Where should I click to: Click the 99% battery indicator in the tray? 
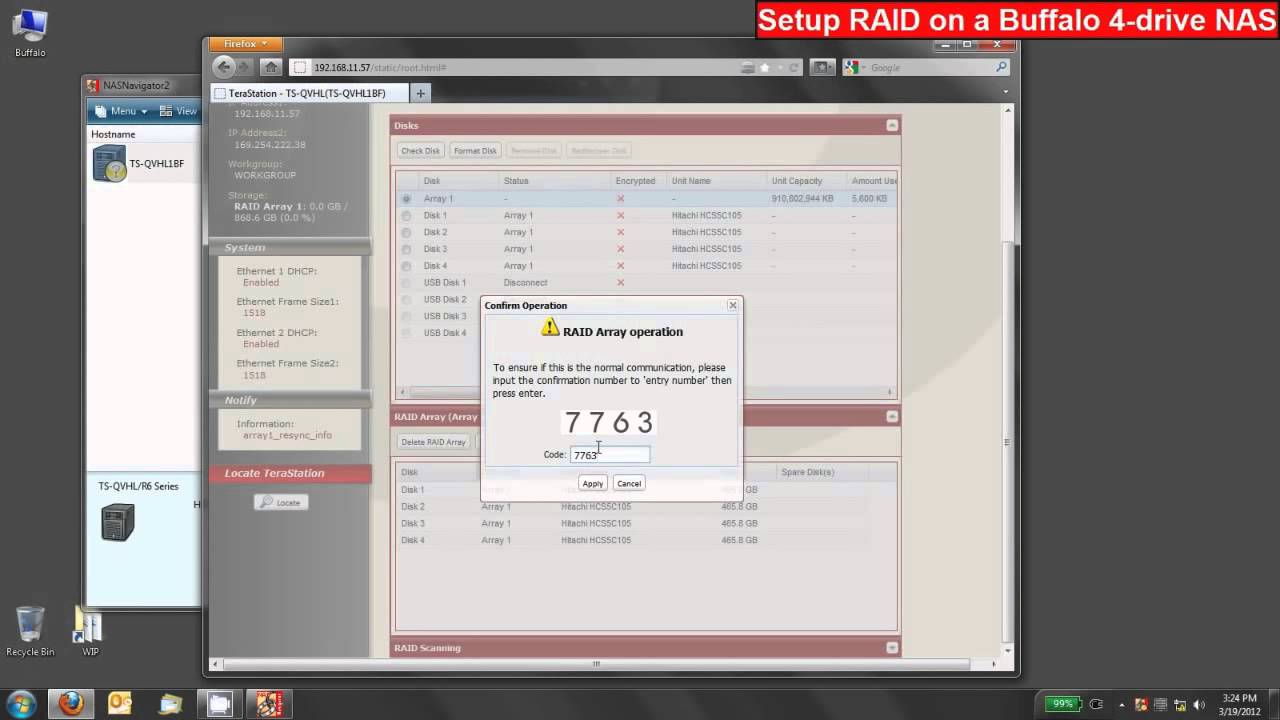coord(1063,703)
